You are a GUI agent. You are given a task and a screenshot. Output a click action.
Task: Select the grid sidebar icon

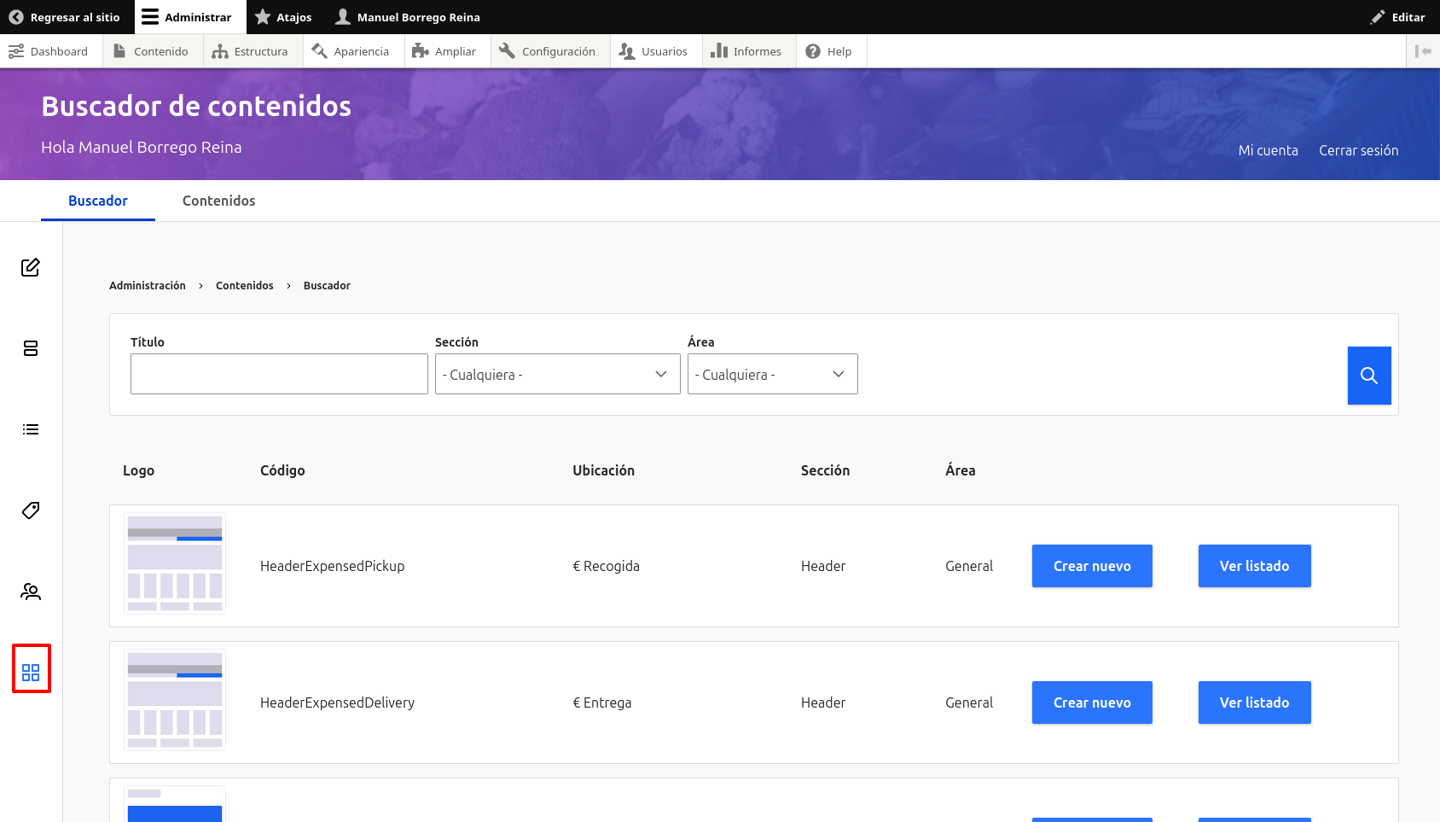point(31,672)
